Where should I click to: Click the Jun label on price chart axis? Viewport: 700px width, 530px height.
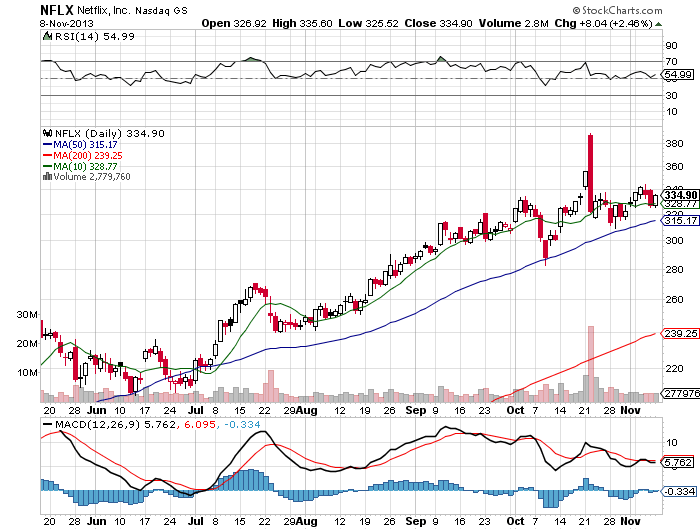pos(97,410)
